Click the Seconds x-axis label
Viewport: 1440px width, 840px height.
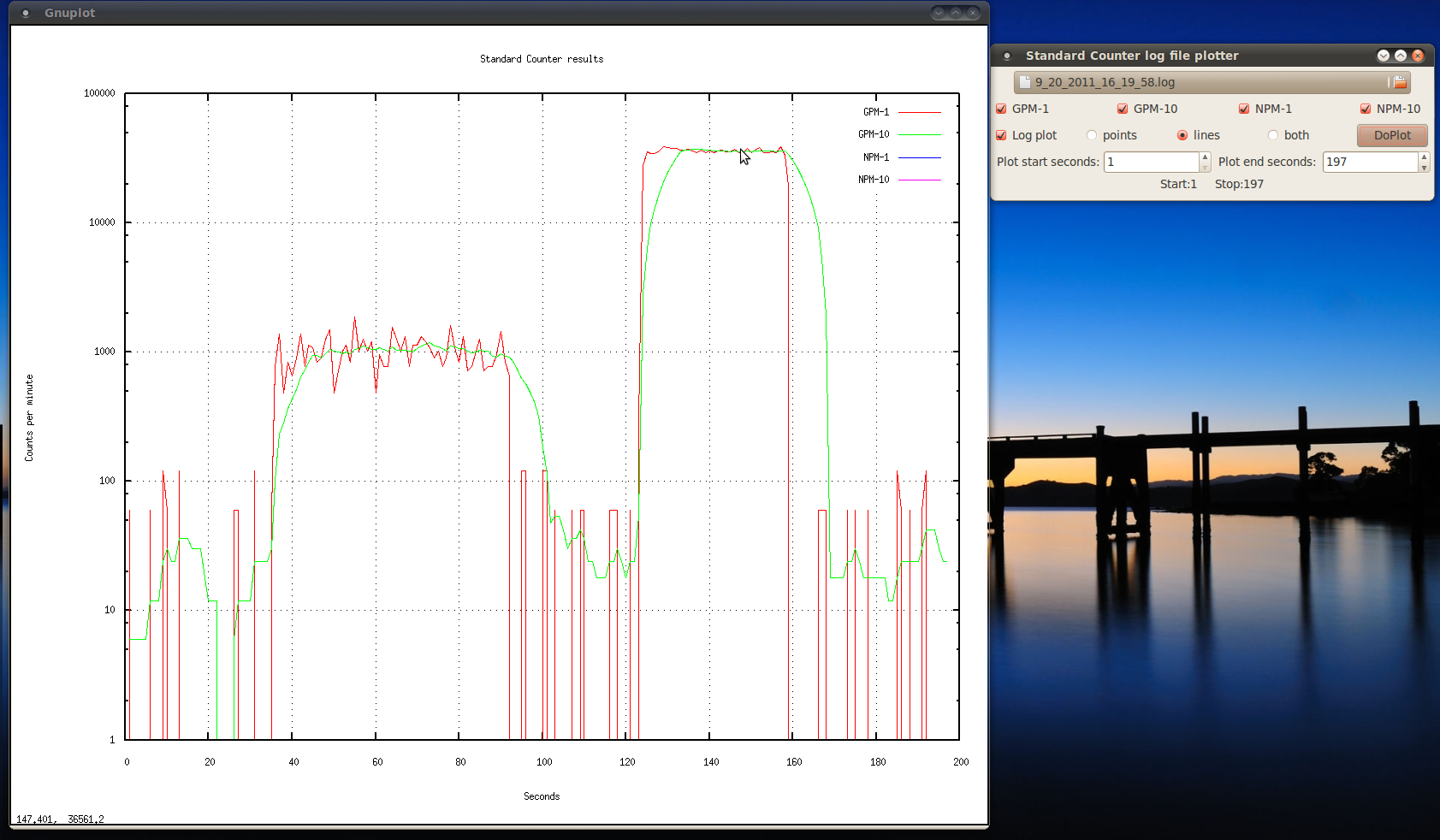(x=542, y=796)
